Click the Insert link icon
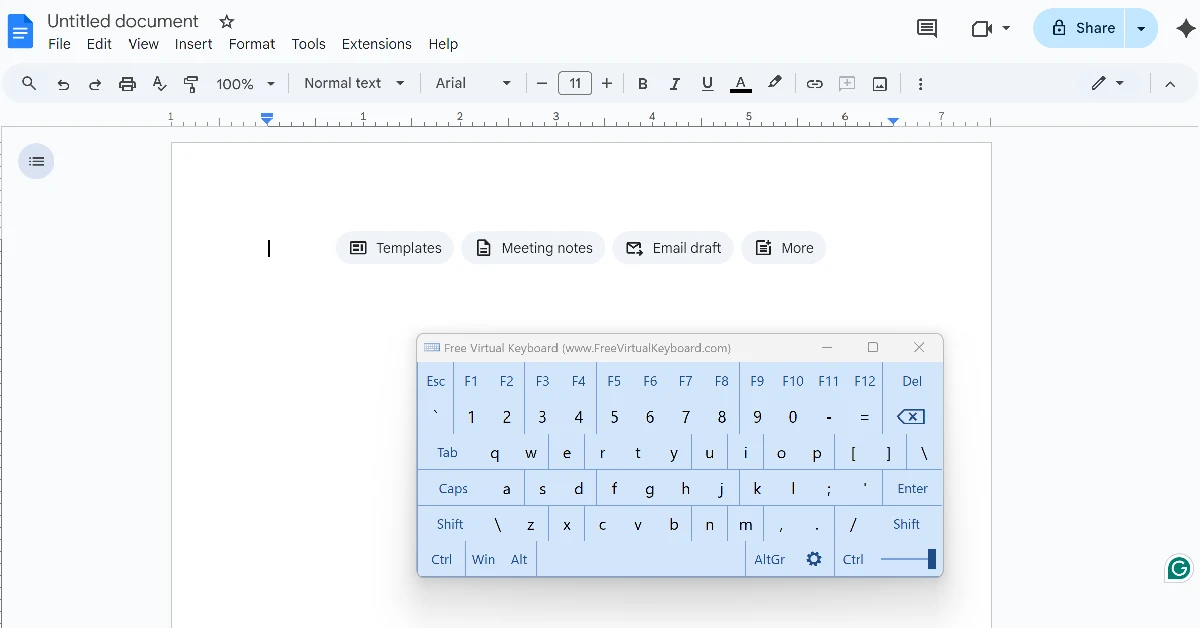Image resolution: width=1200 pixels, height=628 pixels. pyautogui.click(x=814, y=83)
